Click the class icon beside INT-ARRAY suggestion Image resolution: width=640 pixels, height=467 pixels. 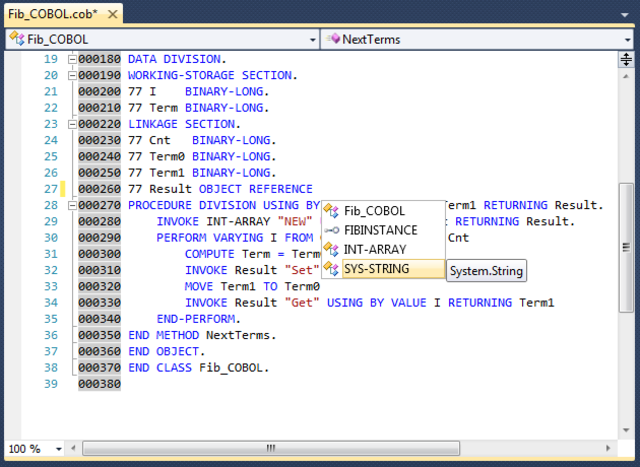pyautogui.click(x=331, y=249)
